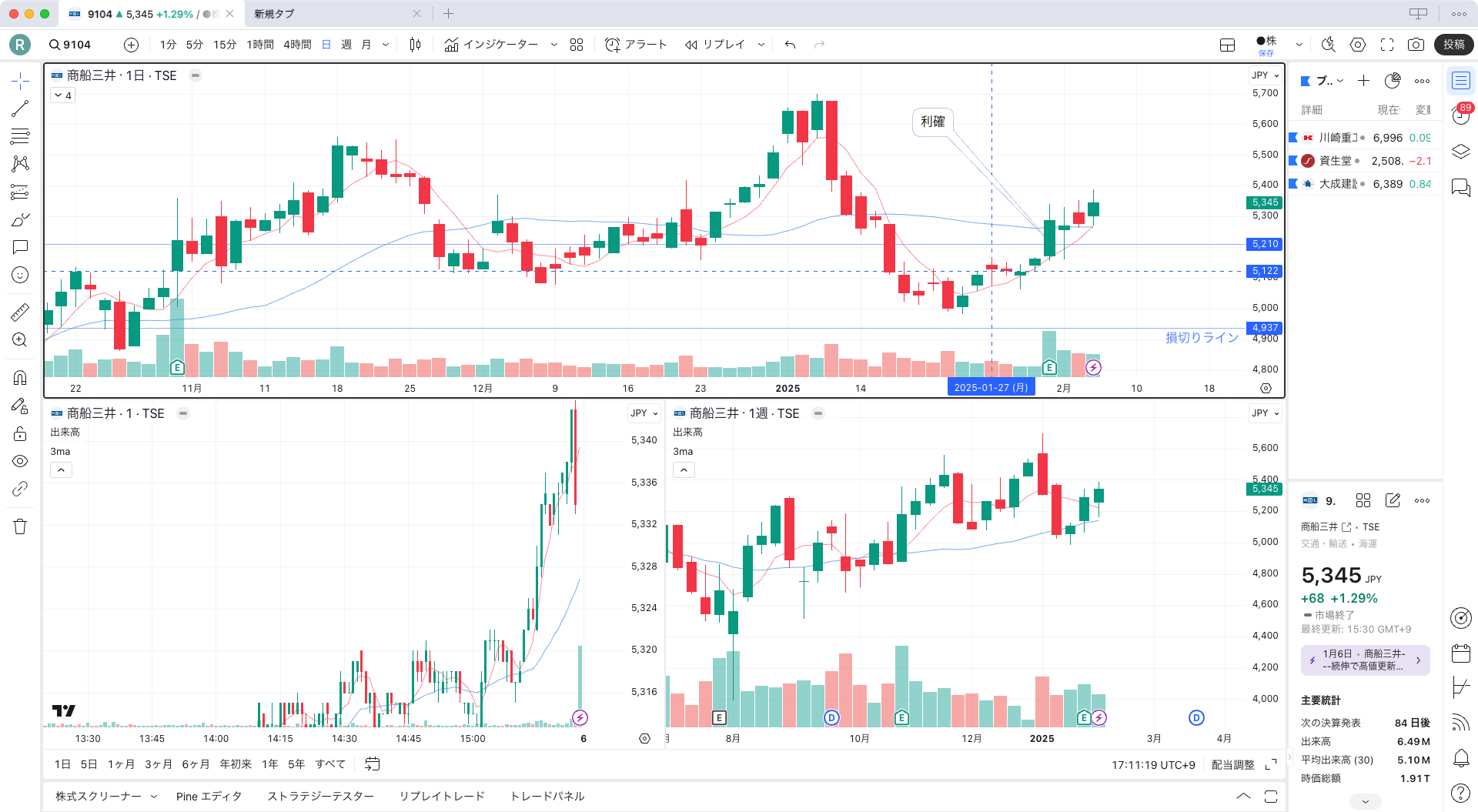This screenshot has width=1478, height=812.
Task: Open the watchlist name dropdown
Action: 1329,81
